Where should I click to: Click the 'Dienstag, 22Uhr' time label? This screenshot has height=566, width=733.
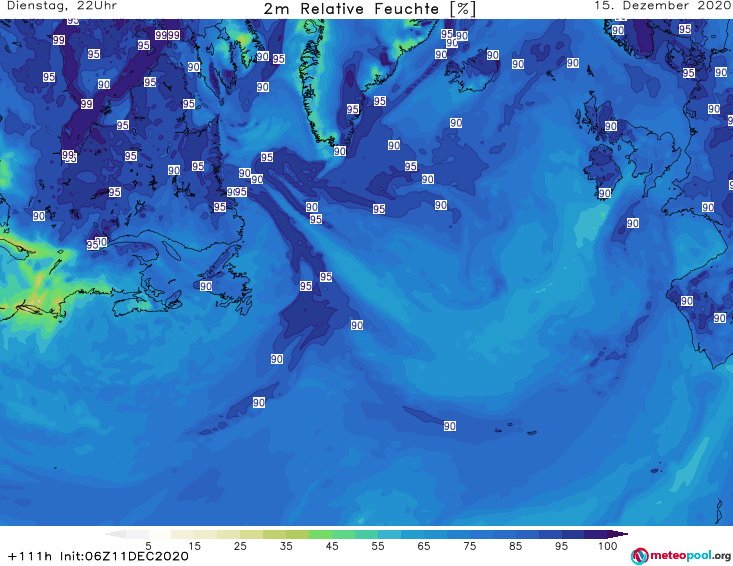pos(62,6)
